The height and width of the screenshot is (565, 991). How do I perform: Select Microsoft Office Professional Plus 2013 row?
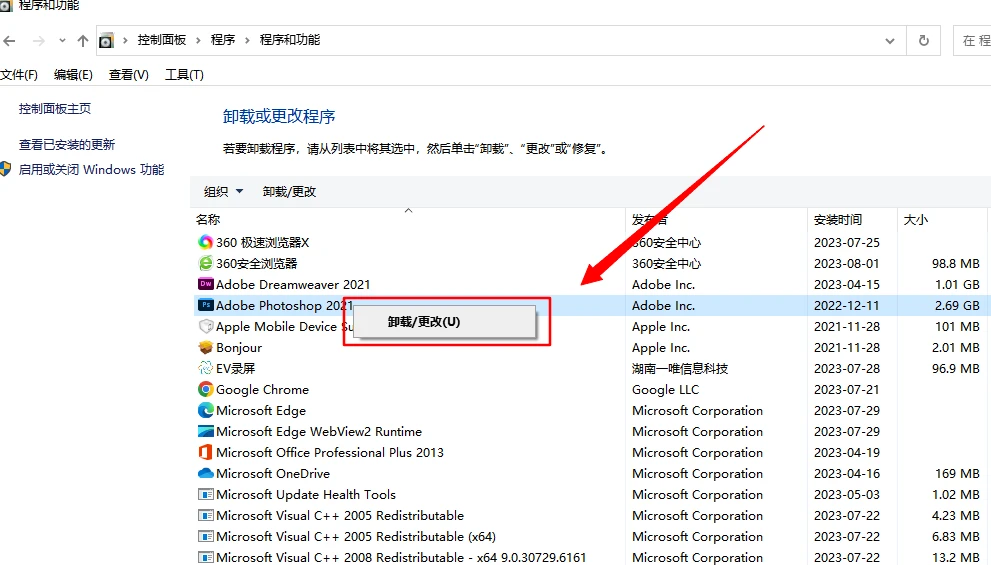[x=330, y=453]
